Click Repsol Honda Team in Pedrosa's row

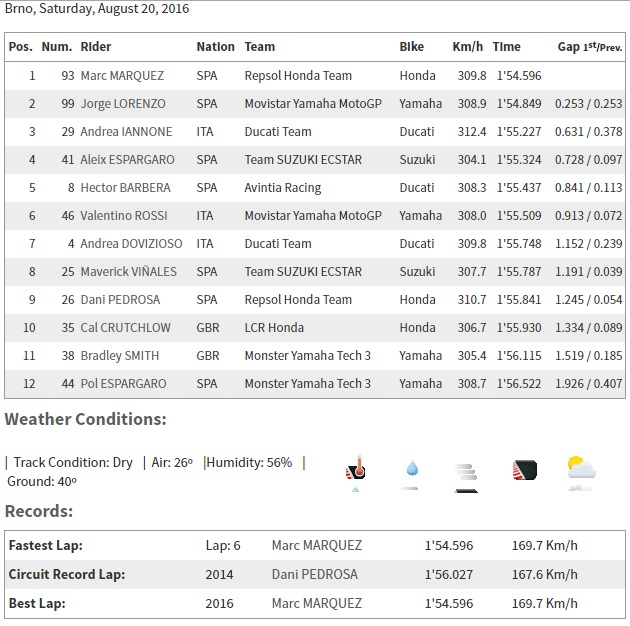[298, 299]
